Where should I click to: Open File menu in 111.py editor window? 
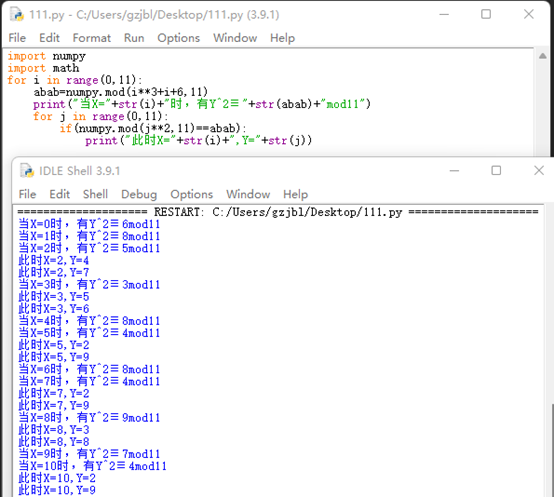click(17, 38)
